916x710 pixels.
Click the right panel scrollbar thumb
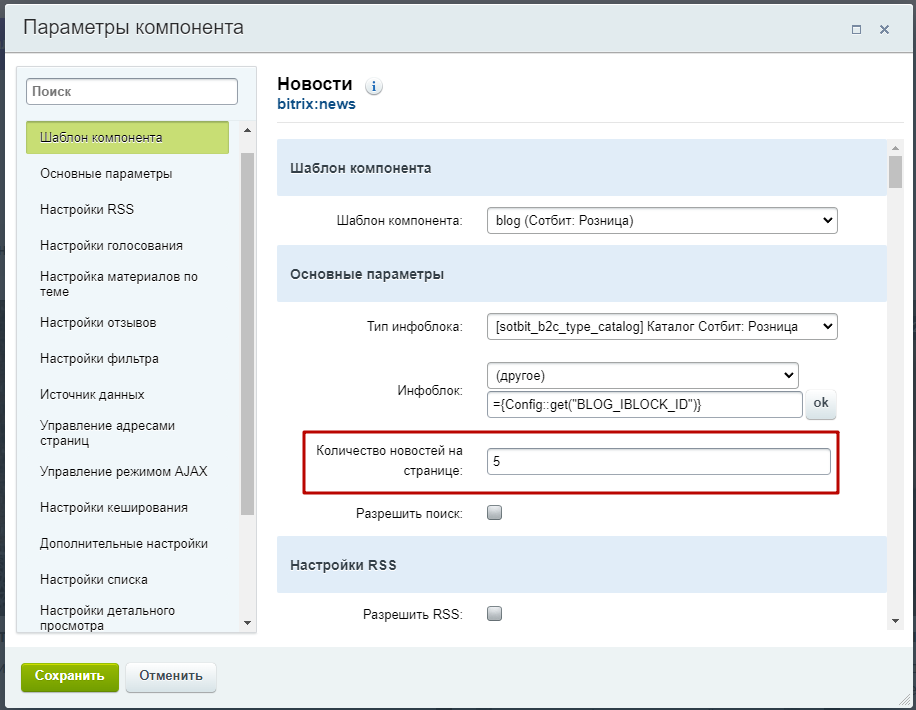pyautogui.click(x=895, y=172)
